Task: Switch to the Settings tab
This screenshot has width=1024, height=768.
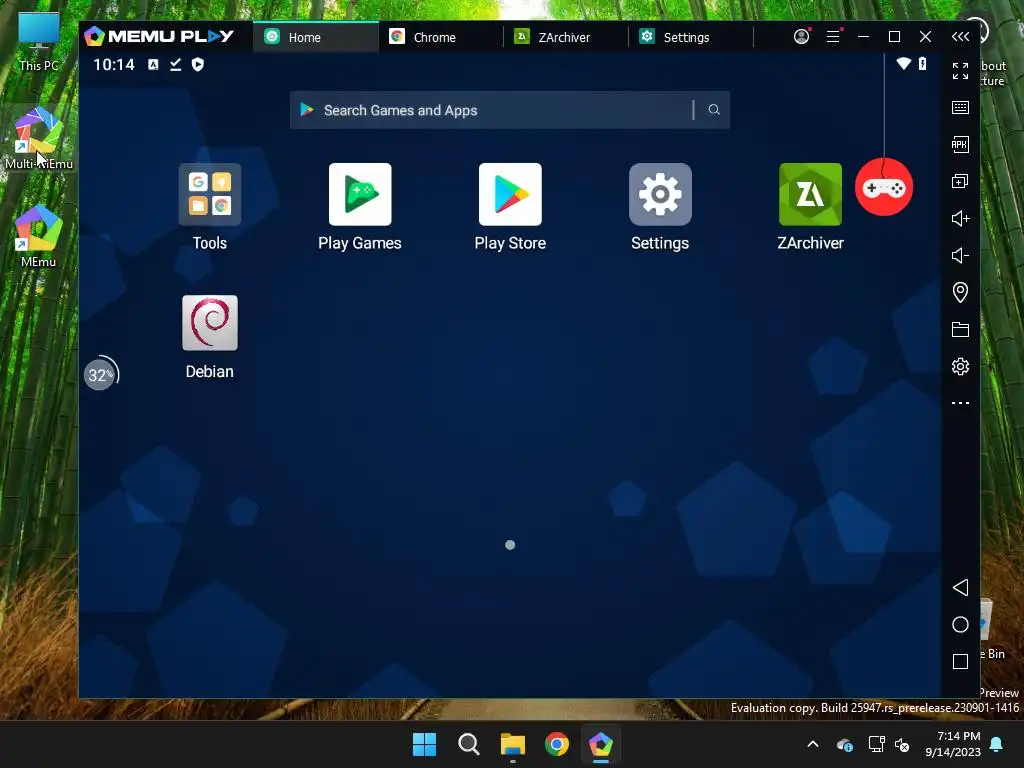Action: coord(691,37)
